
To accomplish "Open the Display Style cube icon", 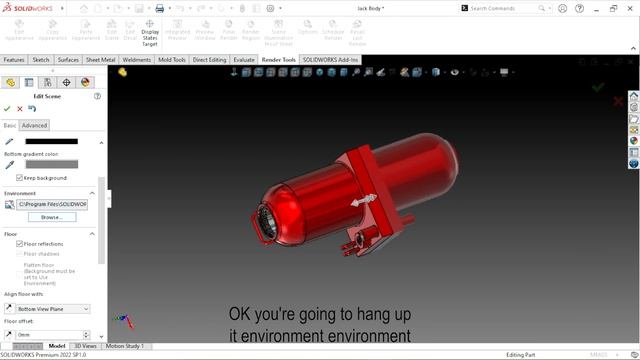I will pyautogui.click(x=436, y=72).
